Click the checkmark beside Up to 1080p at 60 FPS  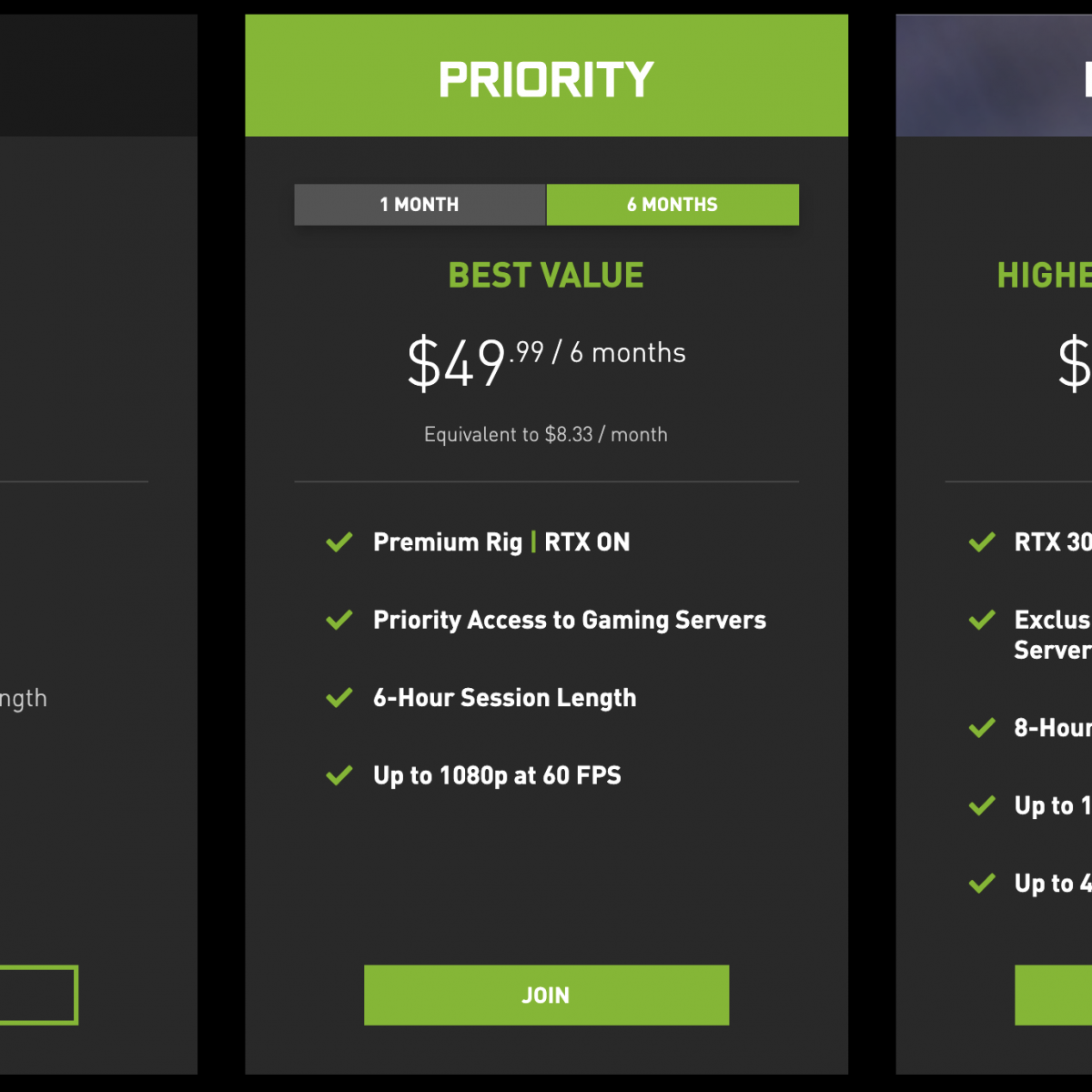click(x=339, y=776)
